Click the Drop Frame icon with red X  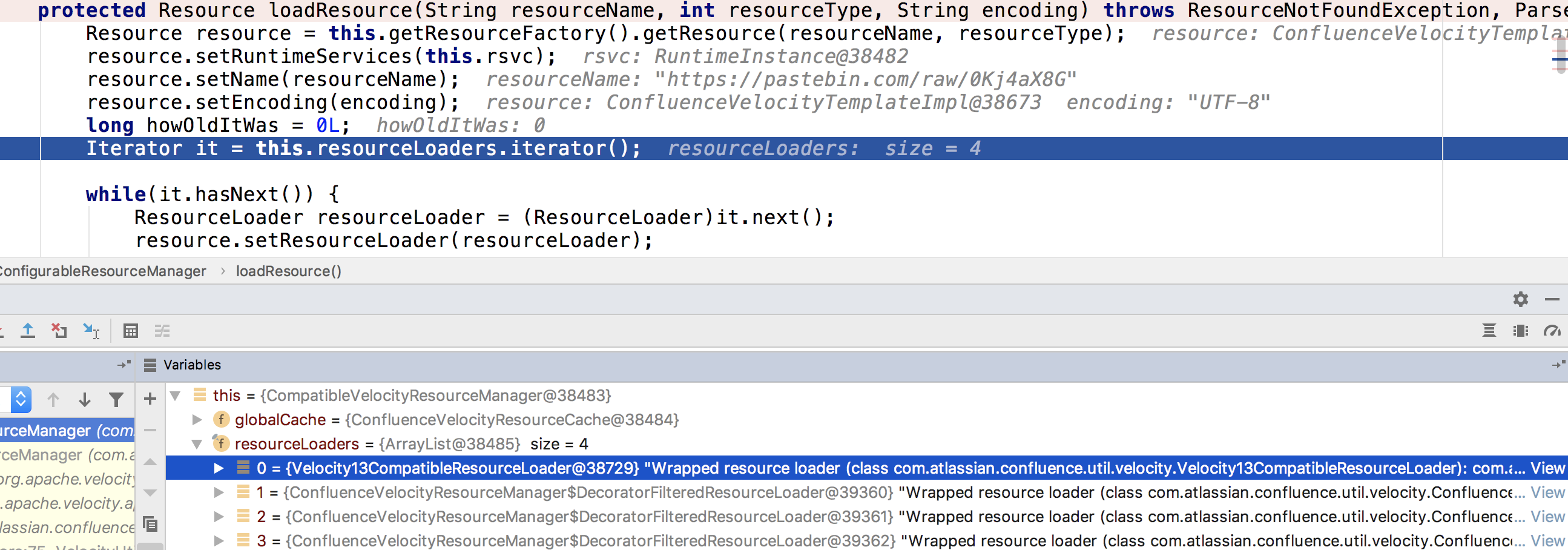point(59,331)
